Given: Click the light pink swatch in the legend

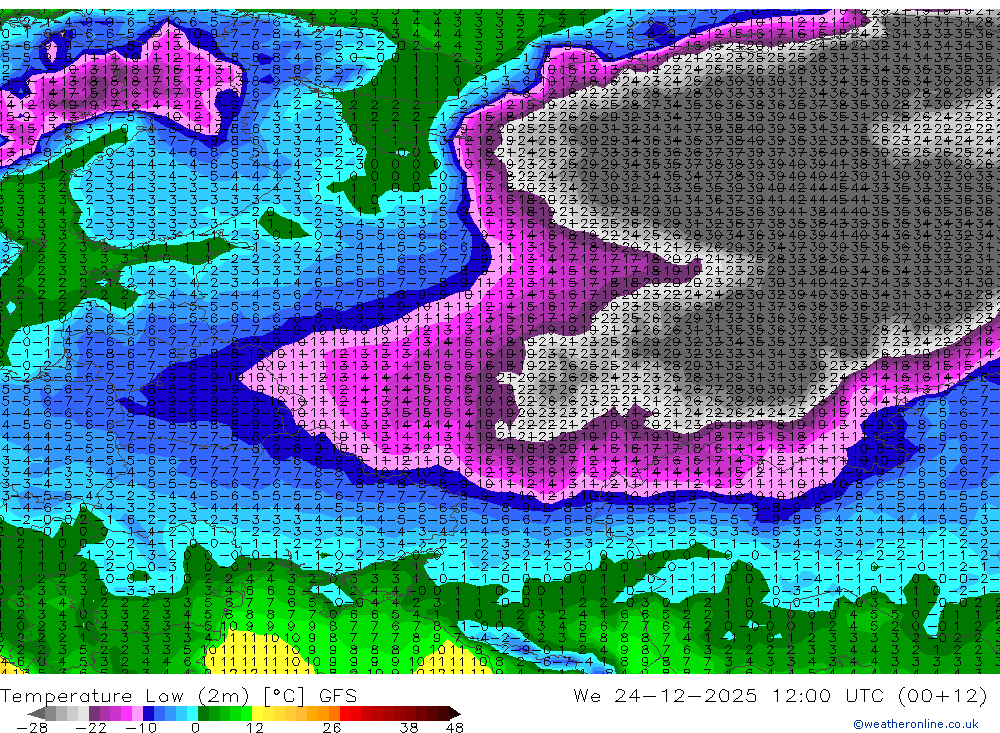Looking at the screenshot, I should click(x=137, y=713).
